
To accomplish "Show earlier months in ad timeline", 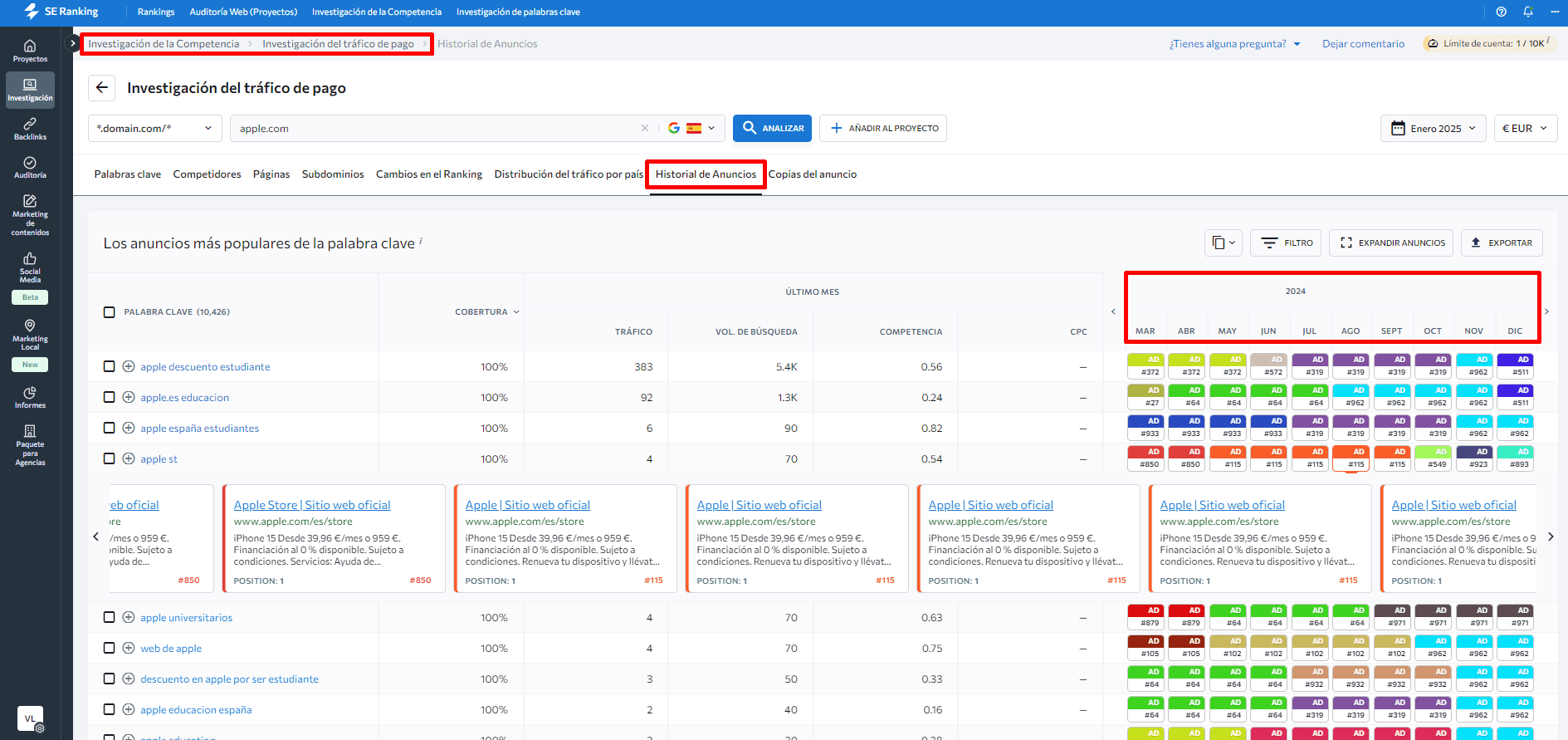I will click(1113, 311).
